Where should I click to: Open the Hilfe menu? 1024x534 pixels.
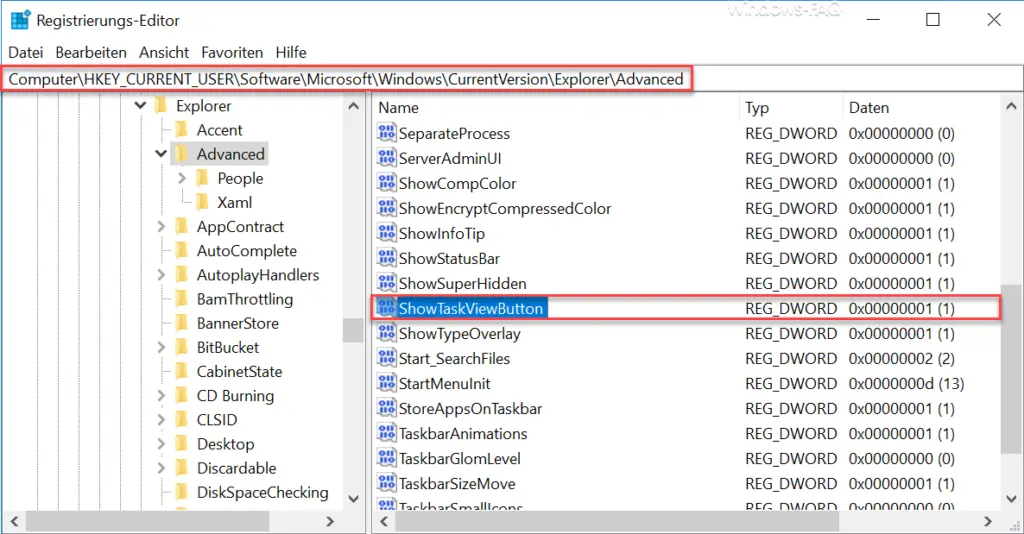click(x=291, y=52)
